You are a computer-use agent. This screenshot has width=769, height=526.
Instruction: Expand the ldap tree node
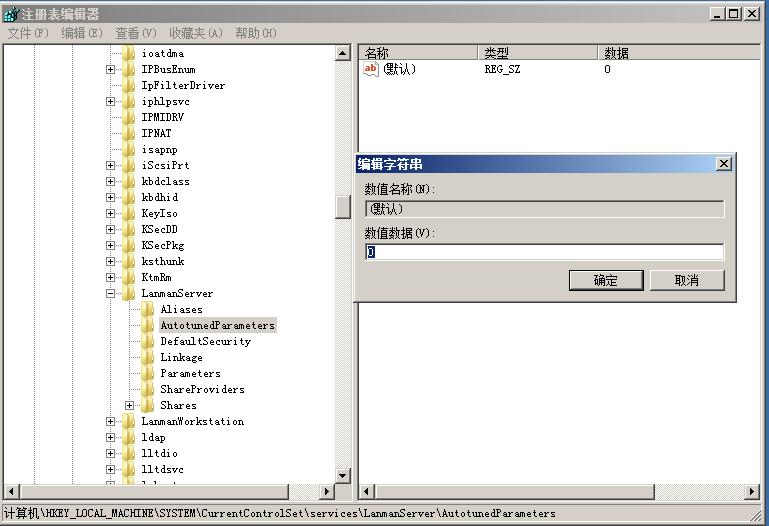(x=110, y=437)
